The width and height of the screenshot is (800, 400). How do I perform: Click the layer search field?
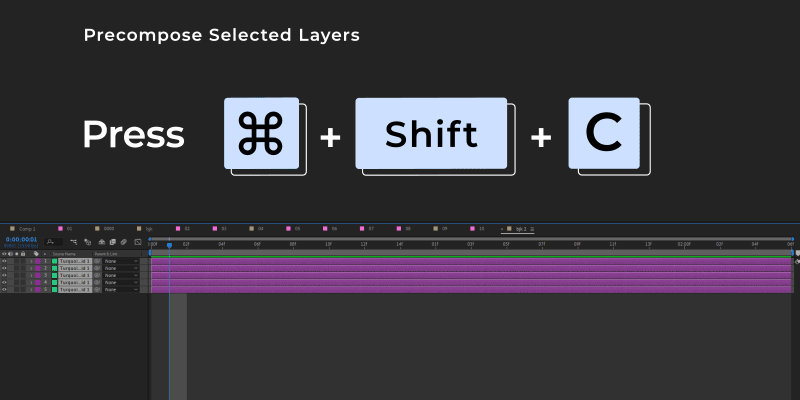click(x=54, y=242)
